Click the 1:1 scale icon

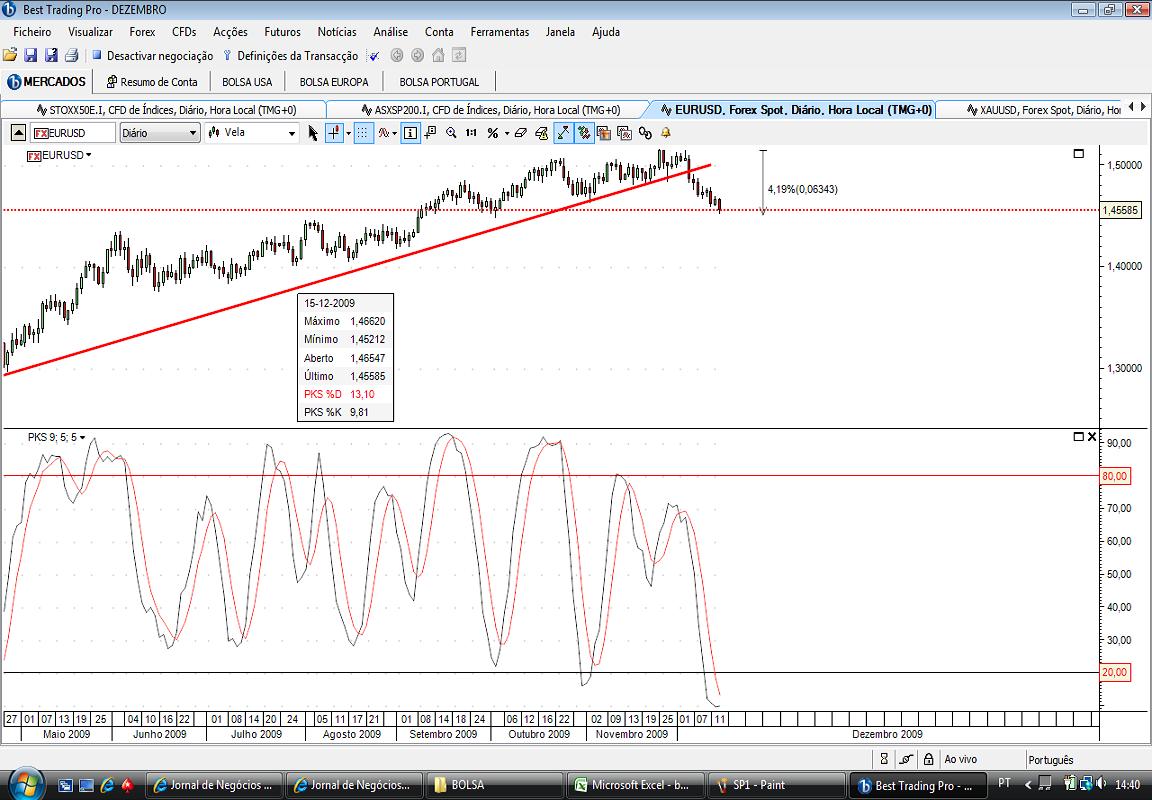pyautogui.click(x=471, y=133)
